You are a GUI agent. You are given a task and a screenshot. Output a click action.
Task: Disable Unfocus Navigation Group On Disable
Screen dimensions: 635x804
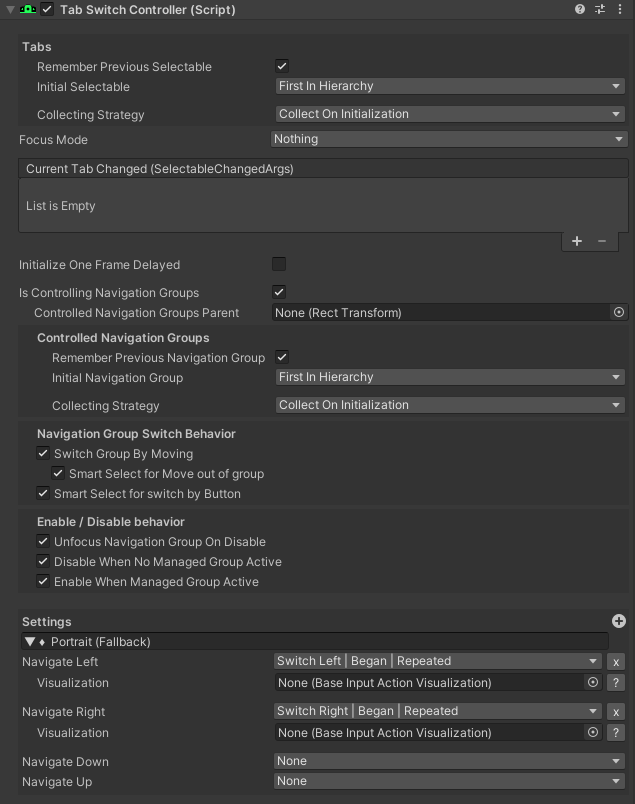click(43, 542)
